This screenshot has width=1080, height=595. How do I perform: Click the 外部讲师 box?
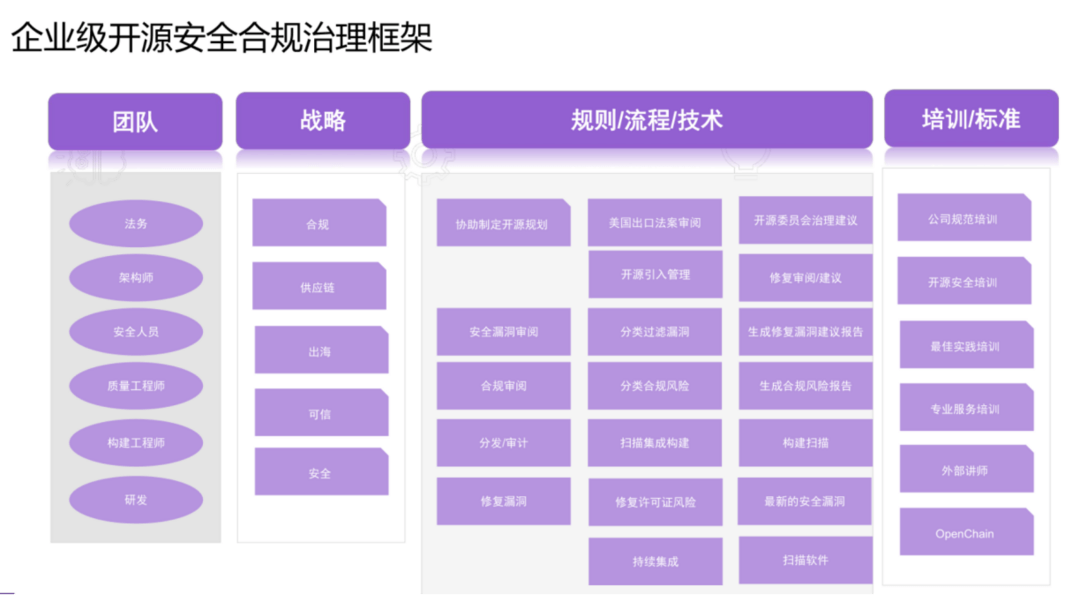tap(966, 469)
